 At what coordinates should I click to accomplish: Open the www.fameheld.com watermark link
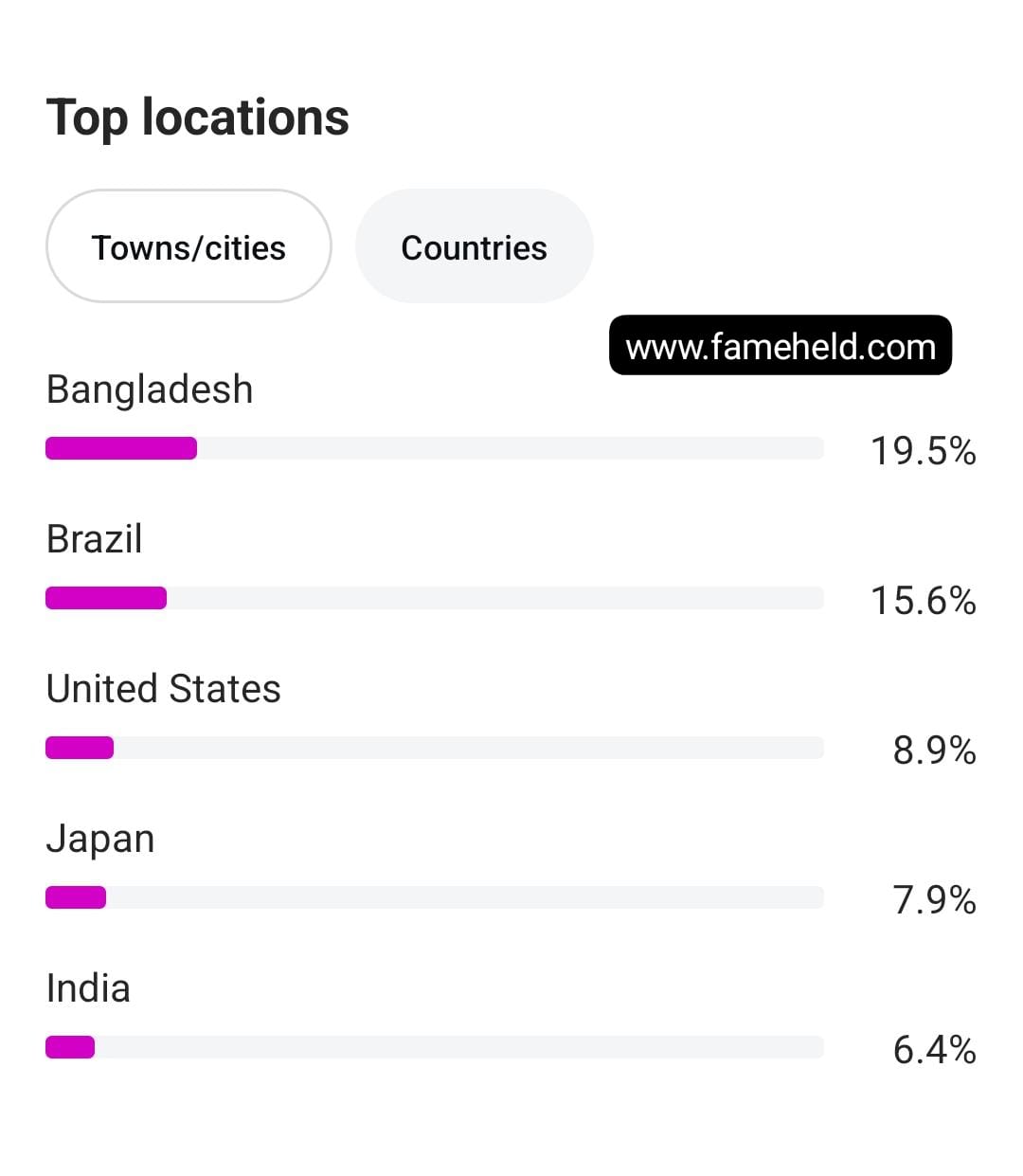781,346
